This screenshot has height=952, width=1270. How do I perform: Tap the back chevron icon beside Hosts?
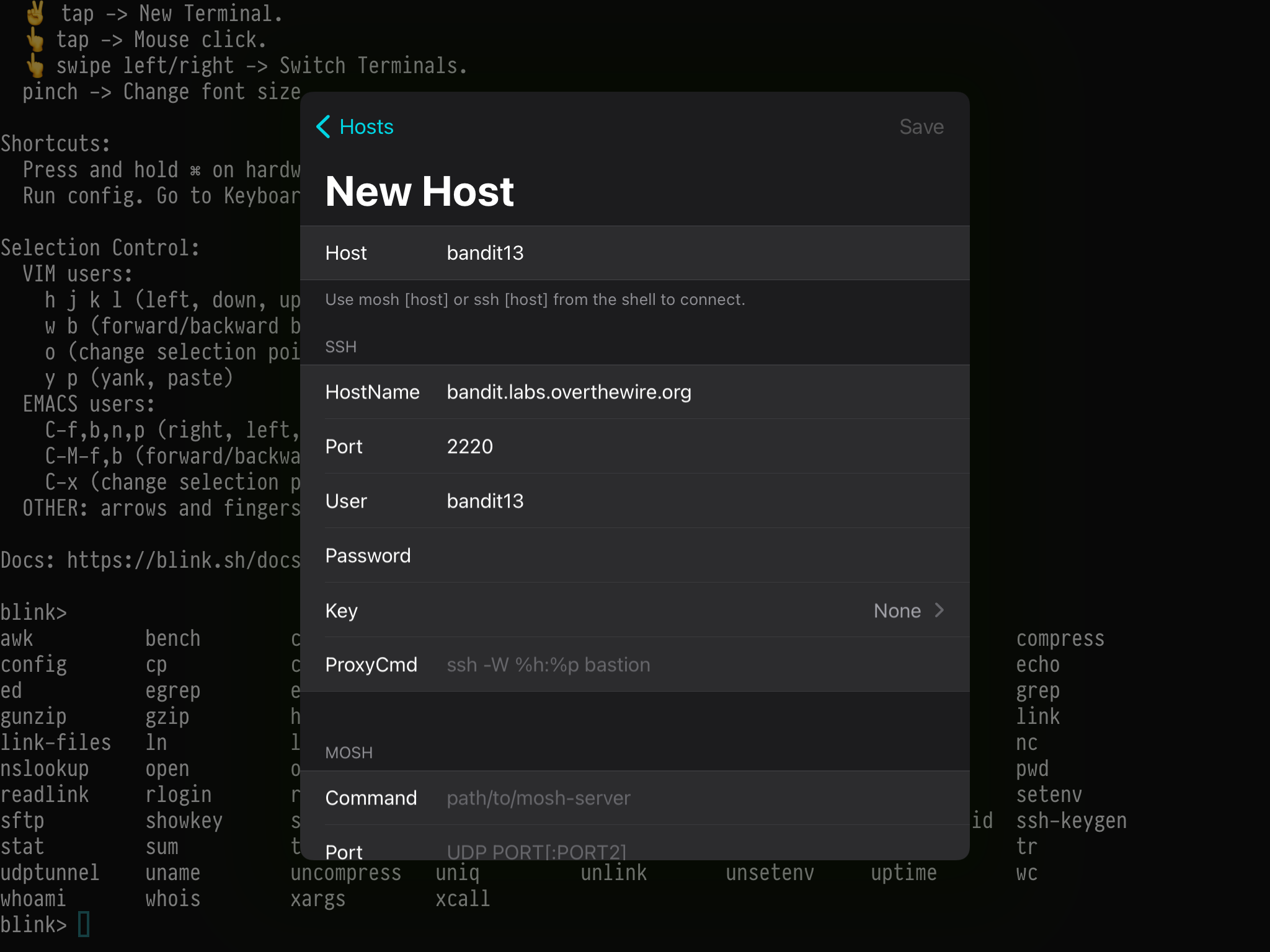[x=323, y=126]
